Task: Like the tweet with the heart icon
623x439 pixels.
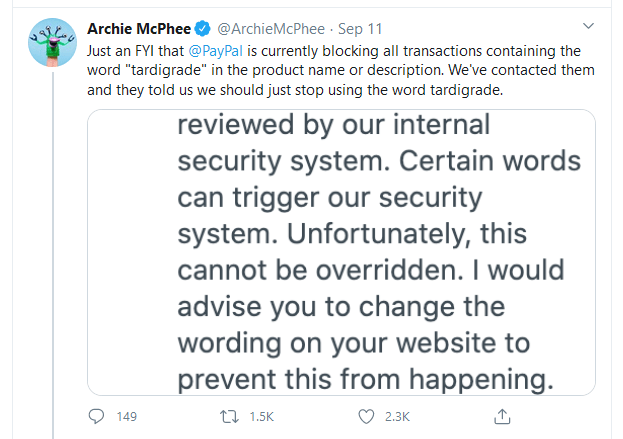Action: pos(366,416)
